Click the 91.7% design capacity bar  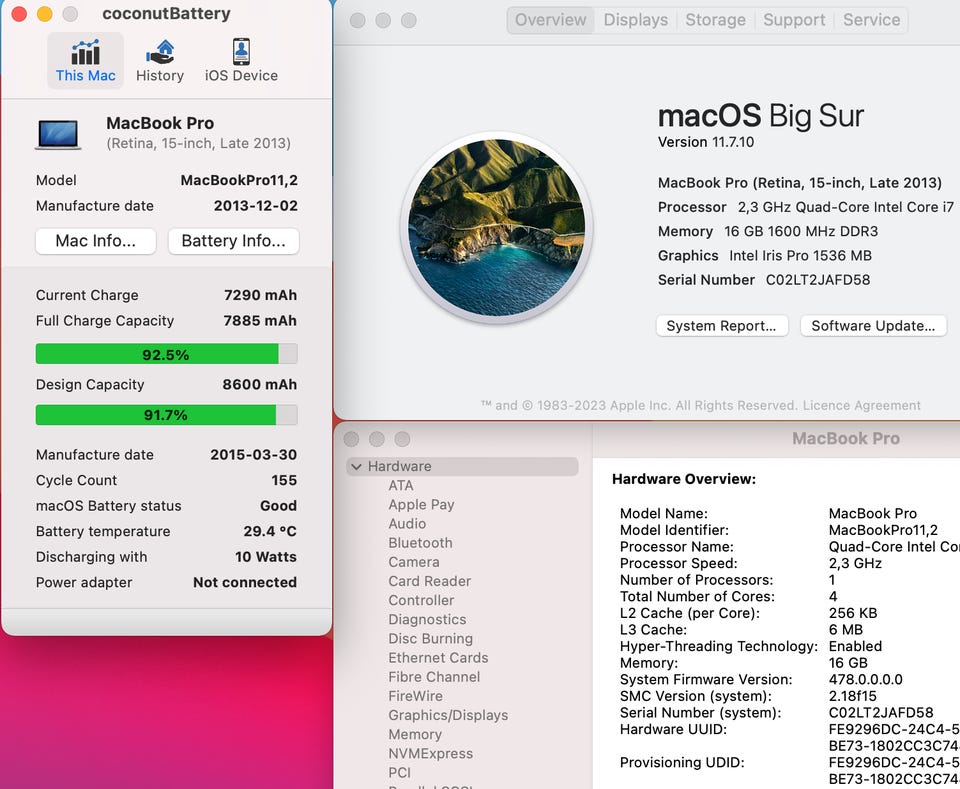(x=166, y=415)
